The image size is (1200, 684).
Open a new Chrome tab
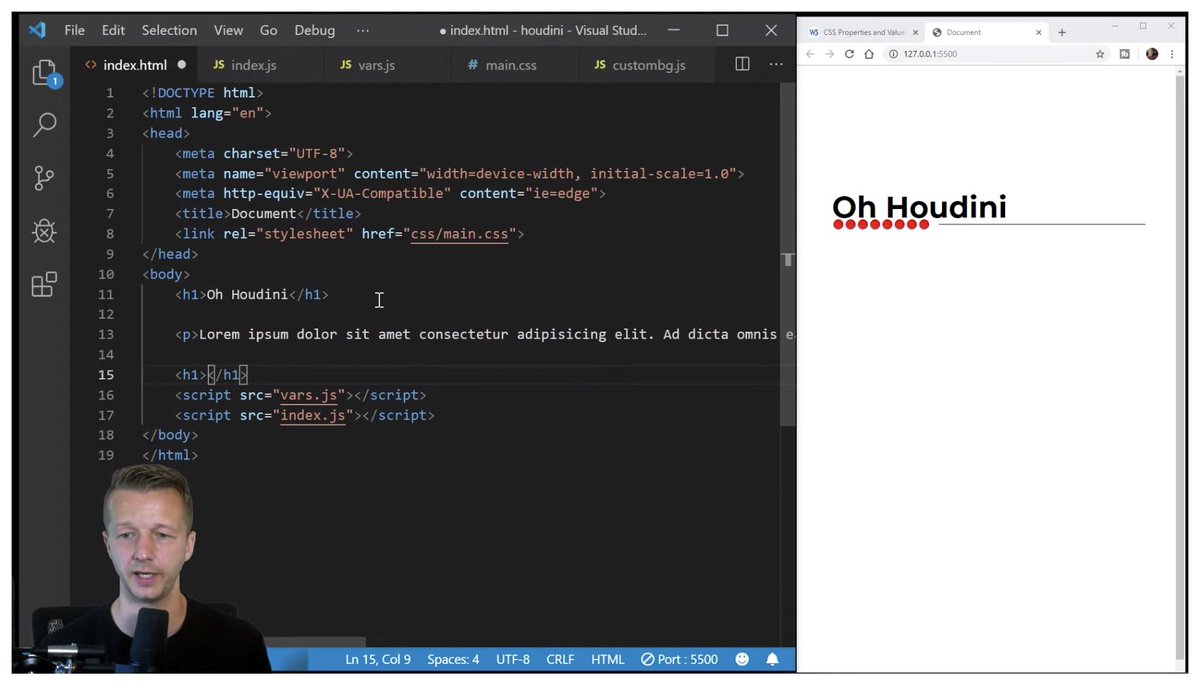pyautogui.click(x=1062, y=32)
